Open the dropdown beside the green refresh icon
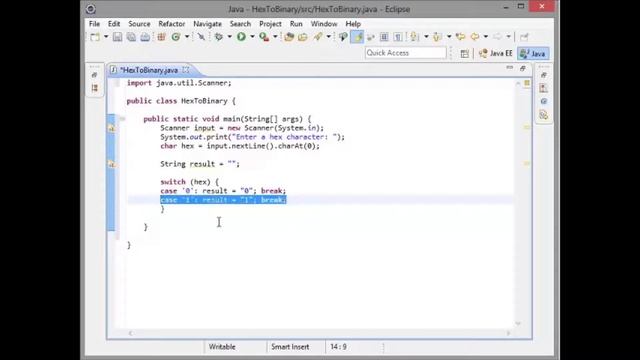640x360 pixels. 187,37
